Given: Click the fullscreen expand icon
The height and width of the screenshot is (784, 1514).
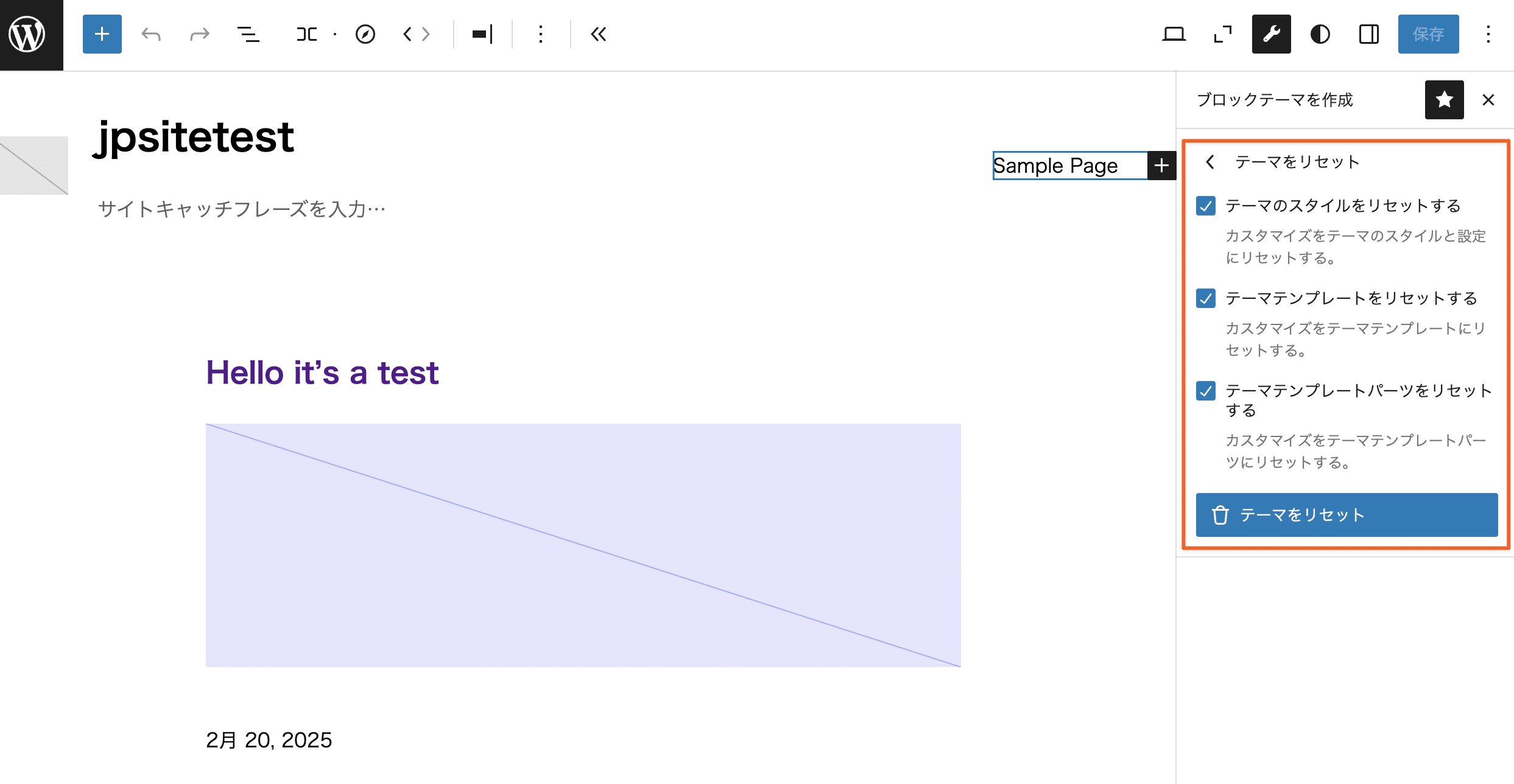Looking at the screenshot, I should (1222, 34).
